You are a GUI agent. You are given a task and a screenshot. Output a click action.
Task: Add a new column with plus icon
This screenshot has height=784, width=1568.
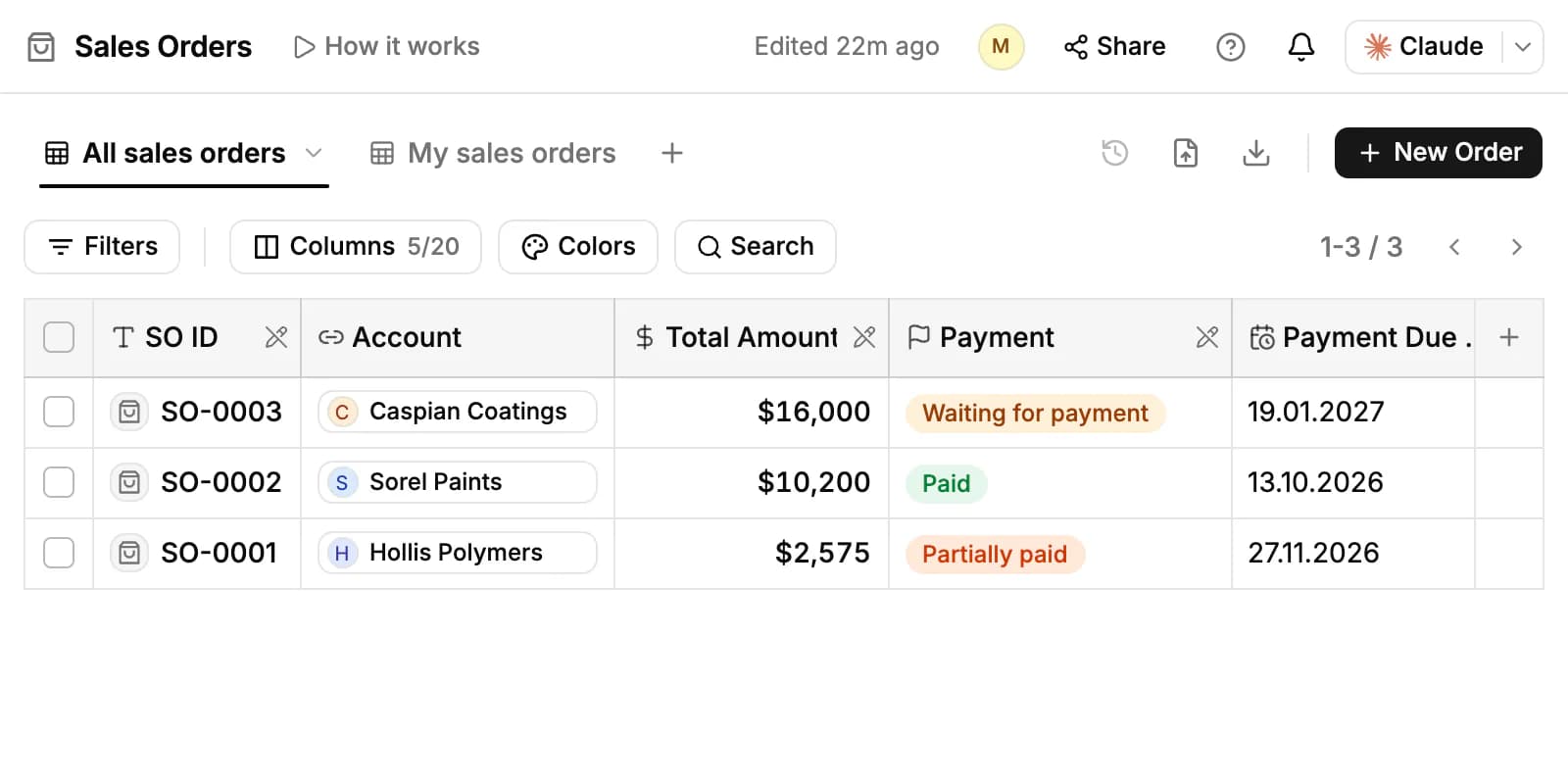point(1509,337)
